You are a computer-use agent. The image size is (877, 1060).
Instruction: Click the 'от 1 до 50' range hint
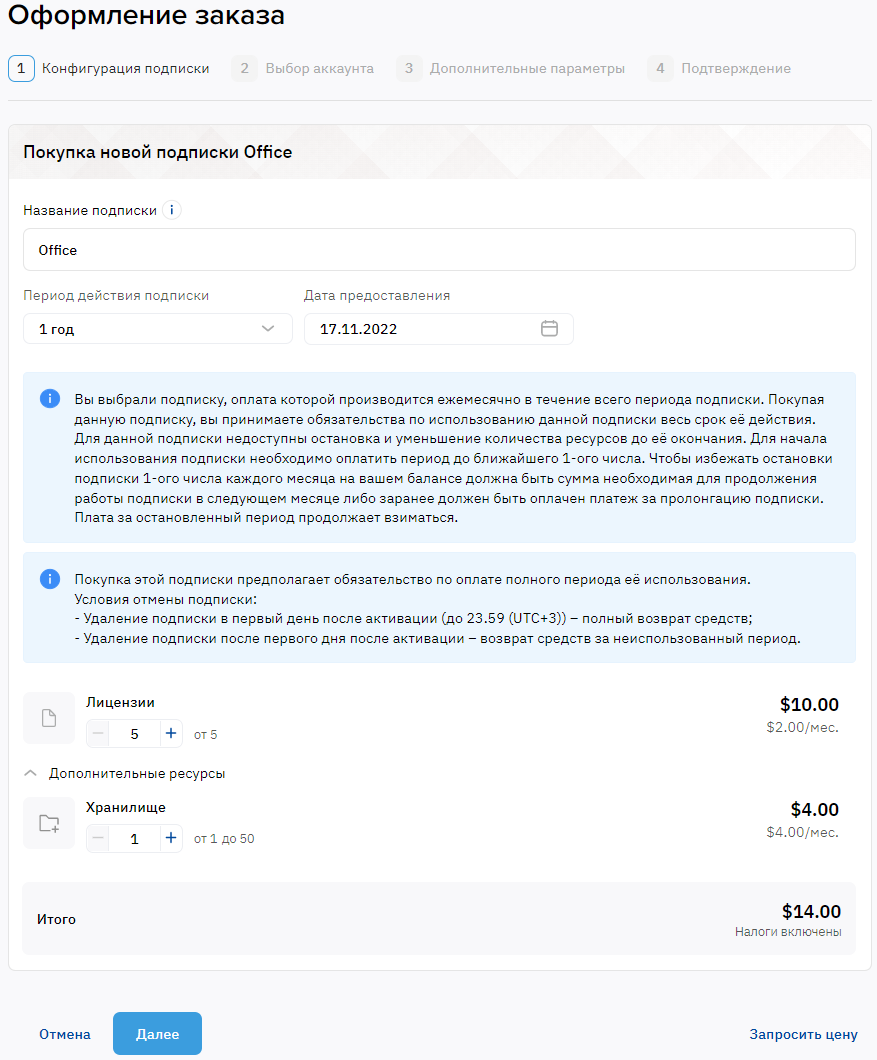[224, 839]
